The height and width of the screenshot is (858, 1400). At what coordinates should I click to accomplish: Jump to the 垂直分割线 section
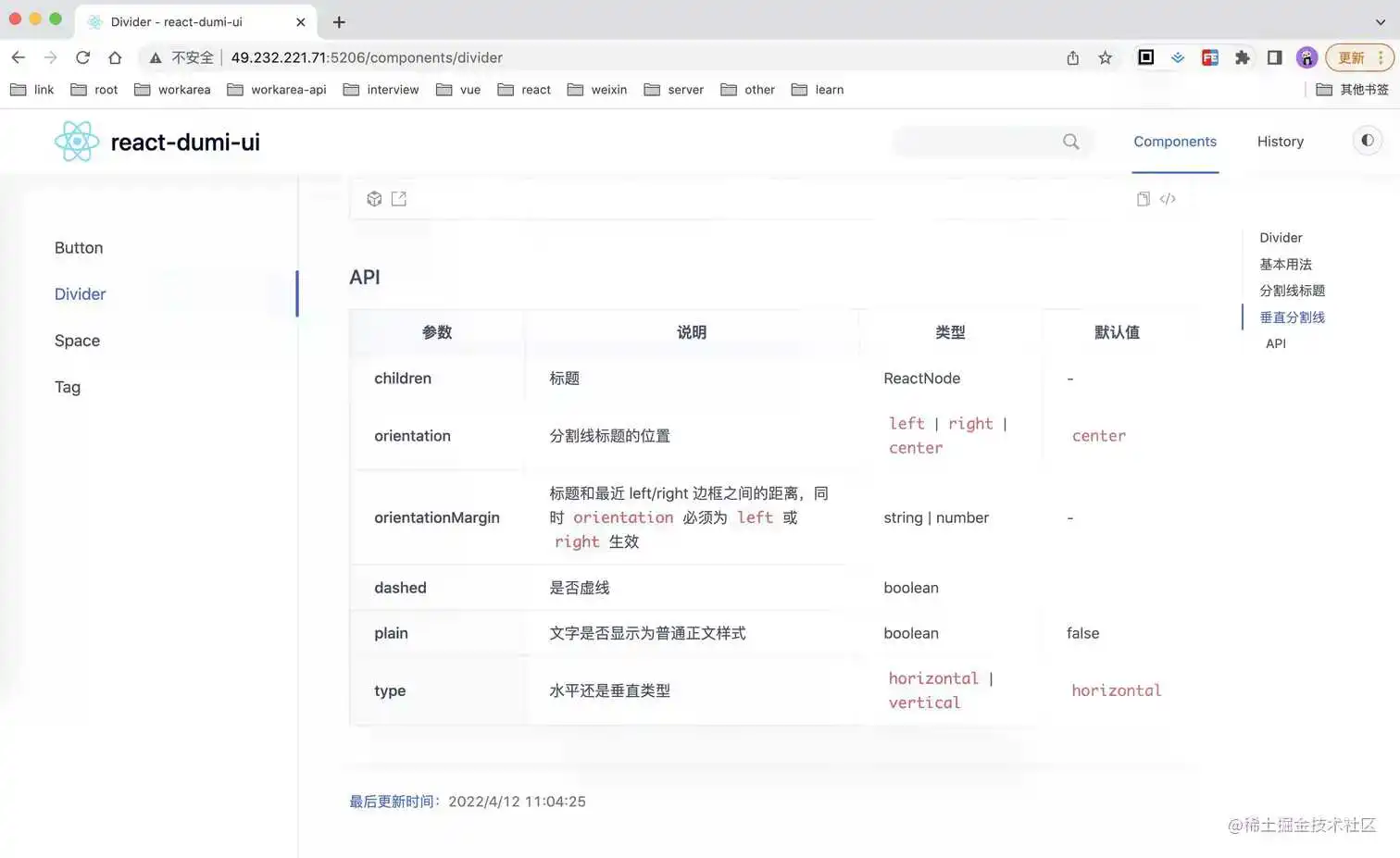click(x=1293, y=317)
